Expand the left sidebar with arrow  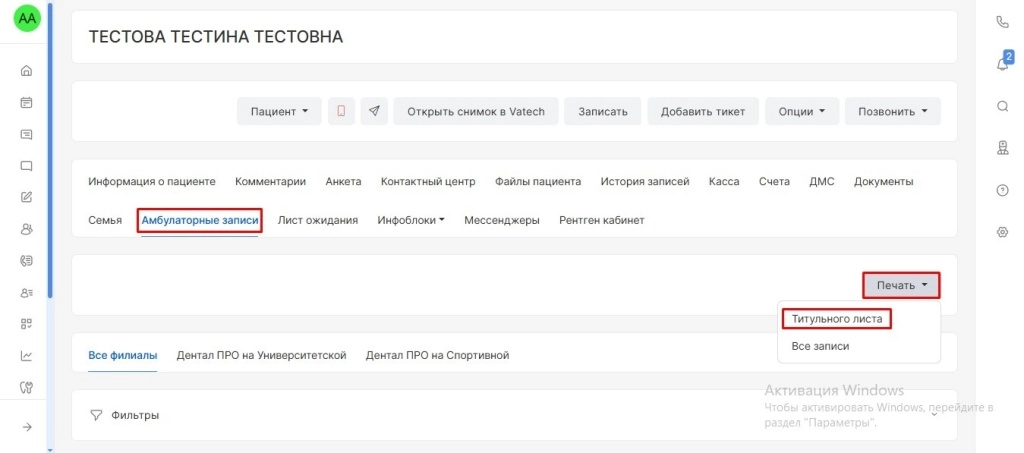(x=27, y=427)
